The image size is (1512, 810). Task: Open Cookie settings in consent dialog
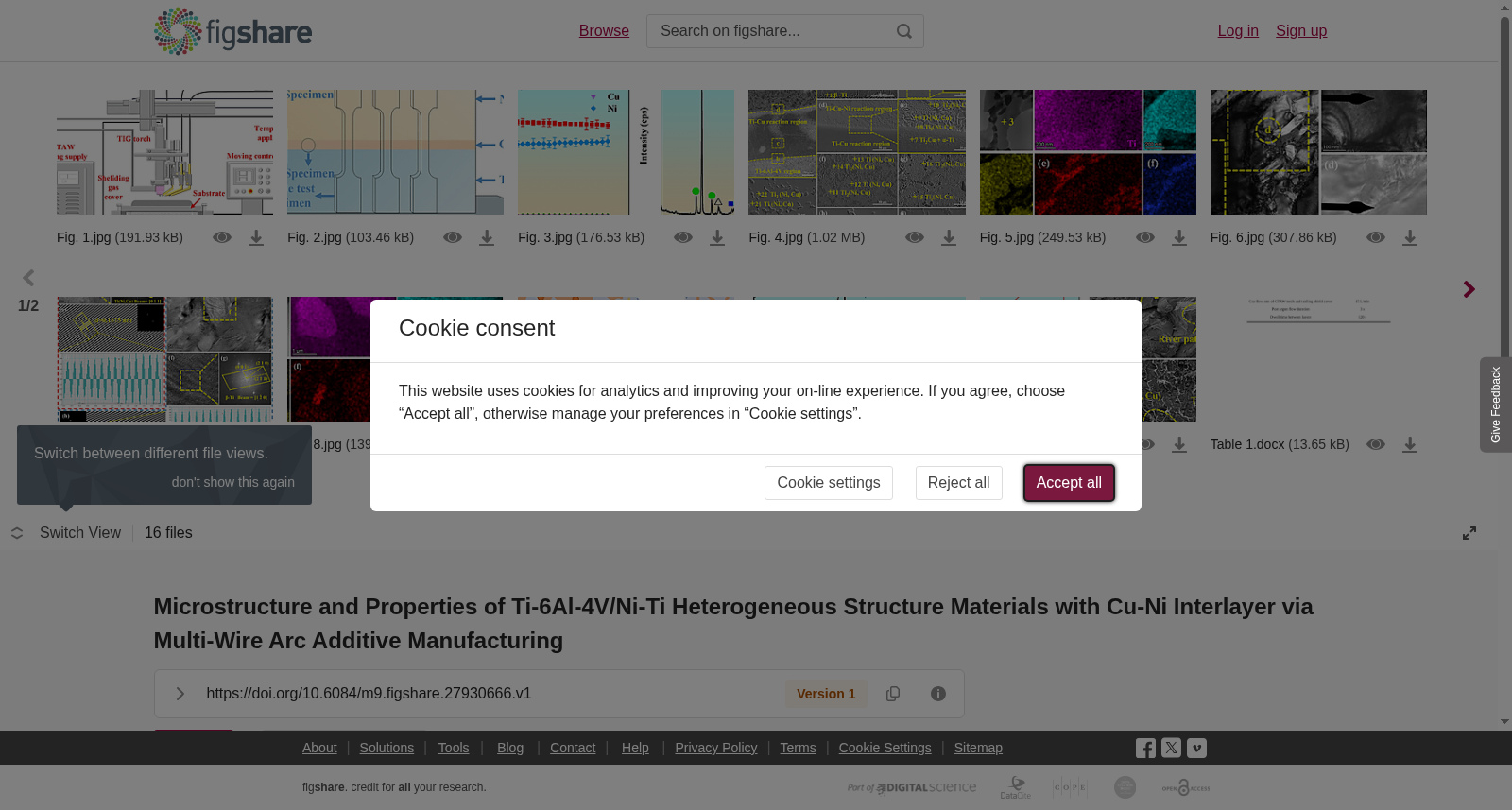[x=828, y=483]
